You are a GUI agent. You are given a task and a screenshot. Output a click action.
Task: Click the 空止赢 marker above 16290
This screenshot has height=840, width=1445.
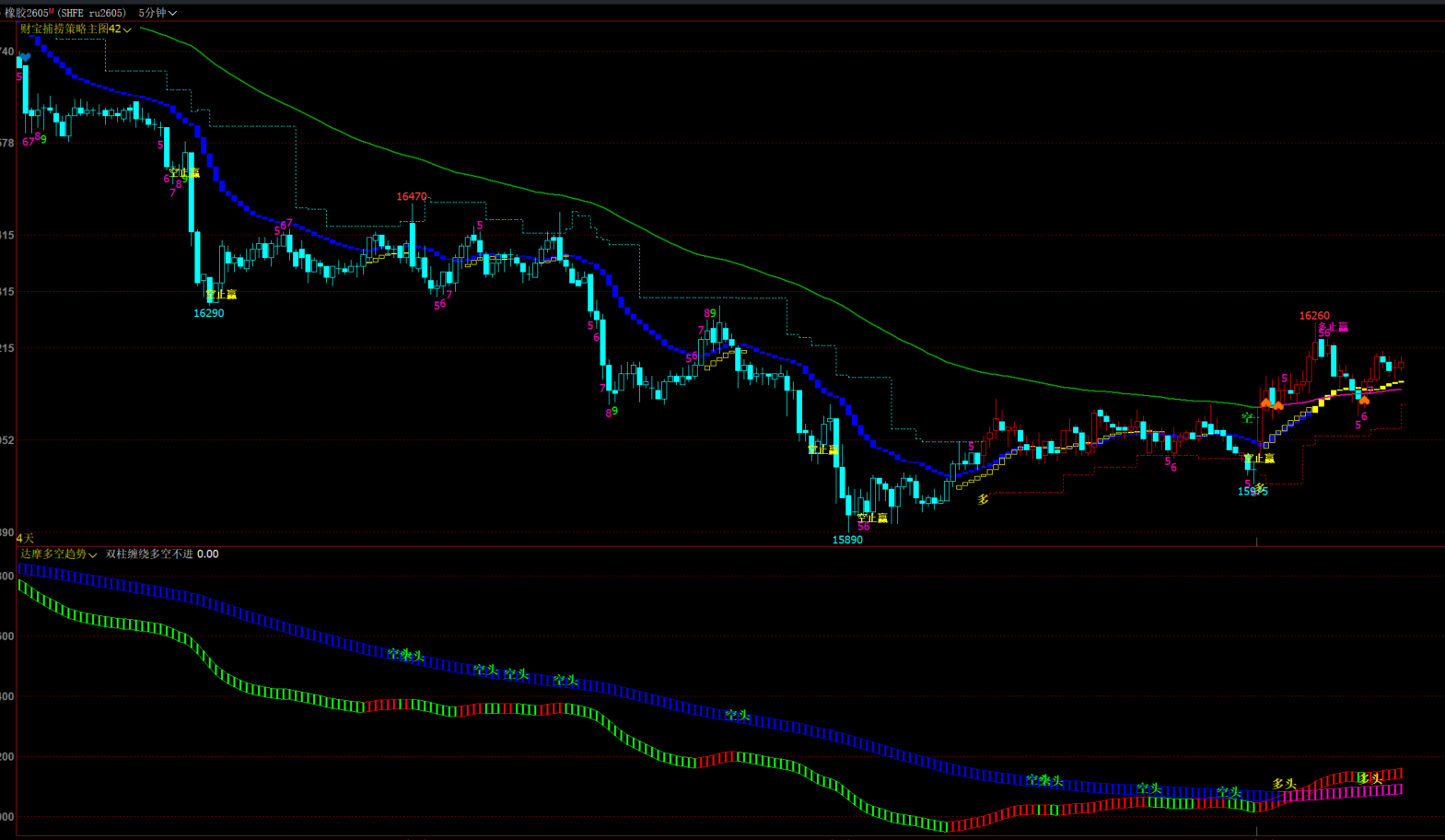point(221,295)
